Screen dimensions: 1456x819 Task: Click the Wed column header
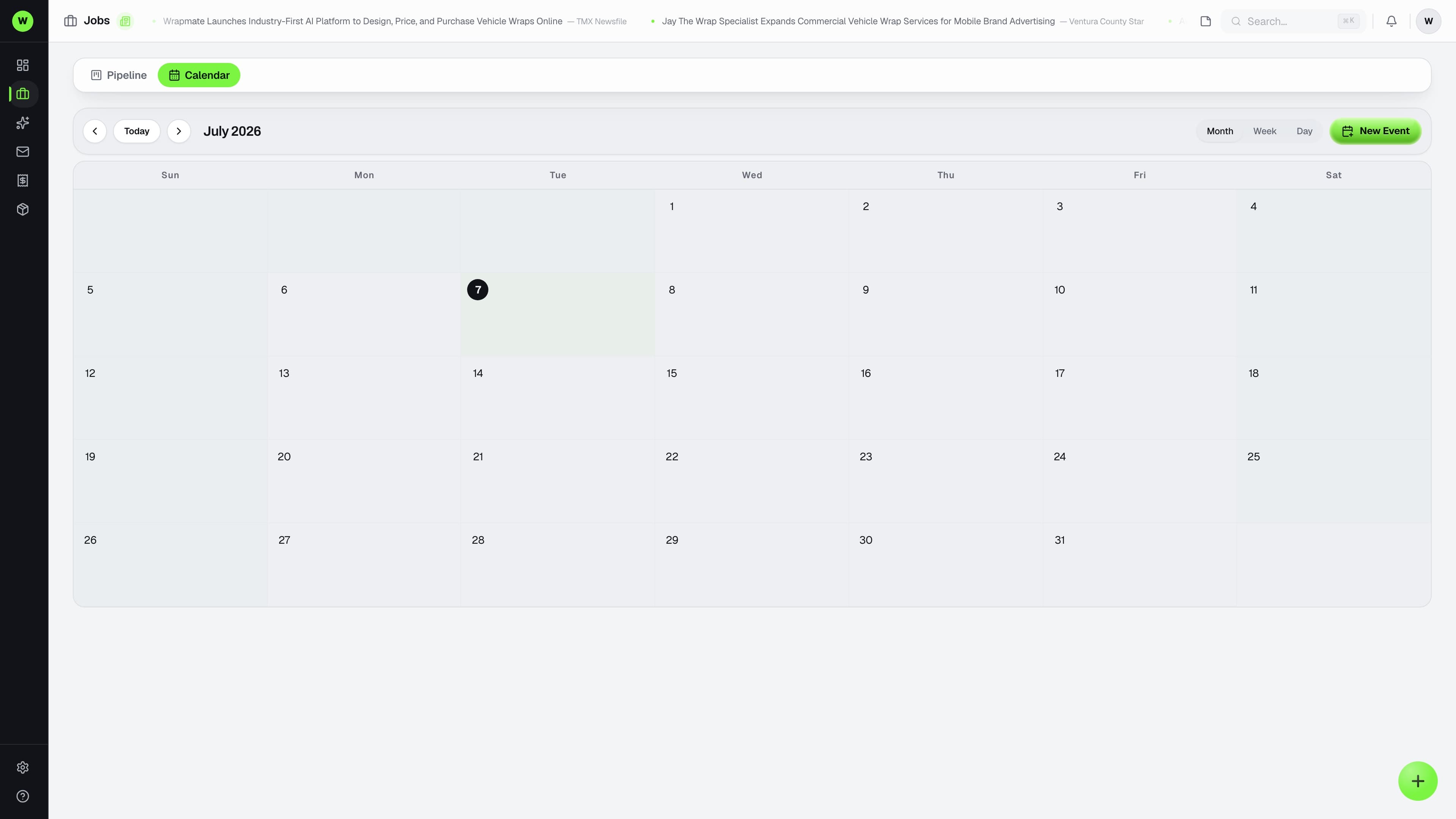(x=751, y=175)
